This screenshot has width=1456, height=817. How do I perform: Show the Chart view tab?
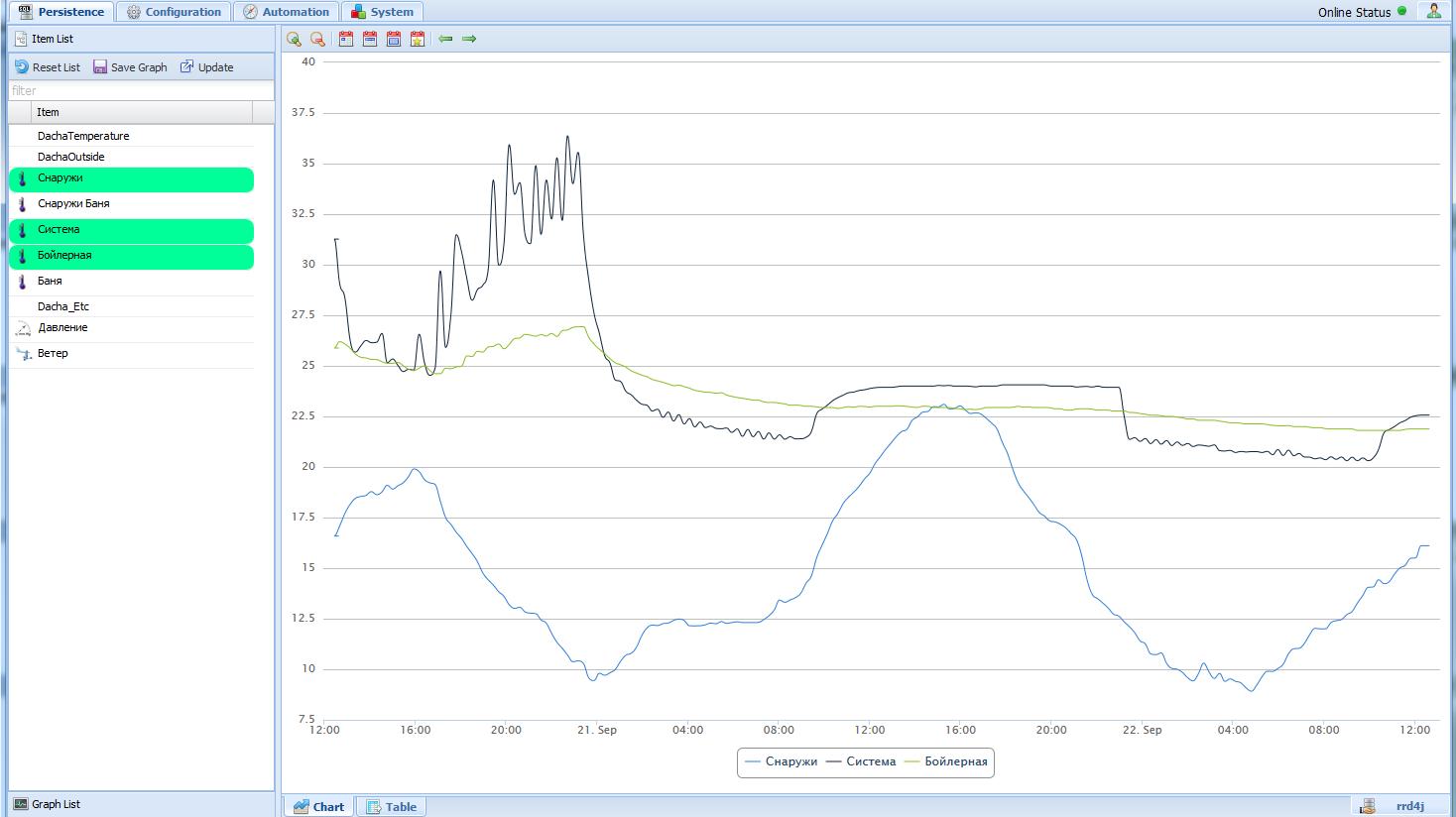pyautogui.click(x=318, y=806)
